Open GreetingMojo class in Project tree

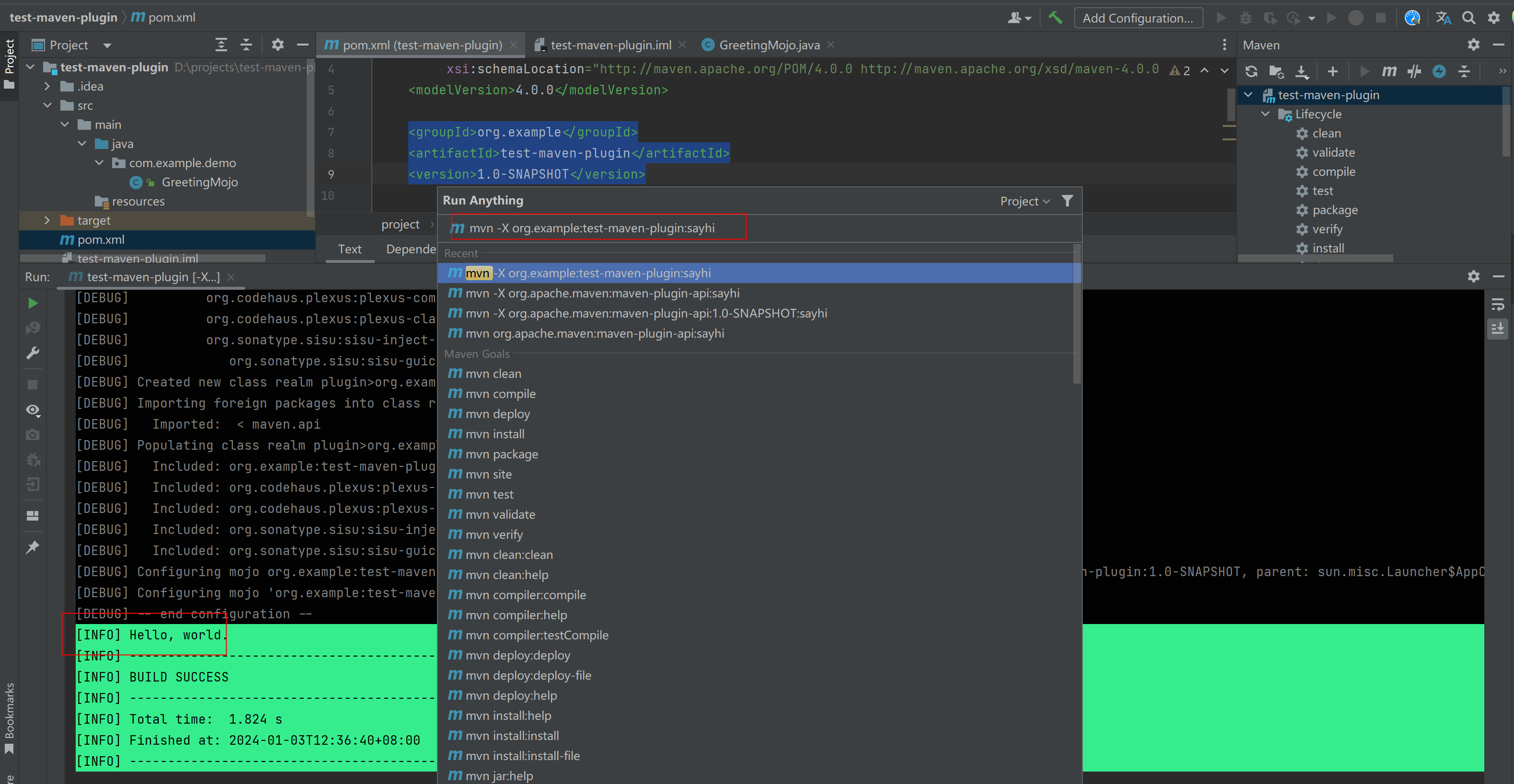coord(199,182)
